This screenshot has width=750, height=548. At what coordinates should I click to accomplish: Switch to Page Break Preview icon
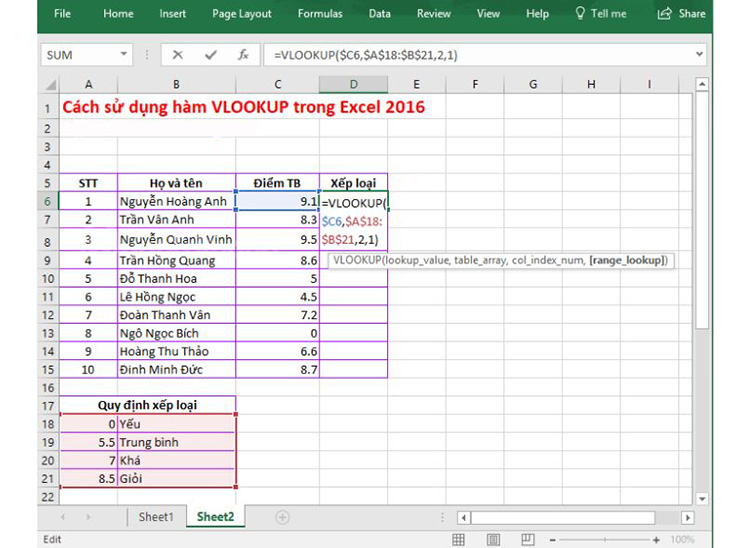(x=528, y=539)
